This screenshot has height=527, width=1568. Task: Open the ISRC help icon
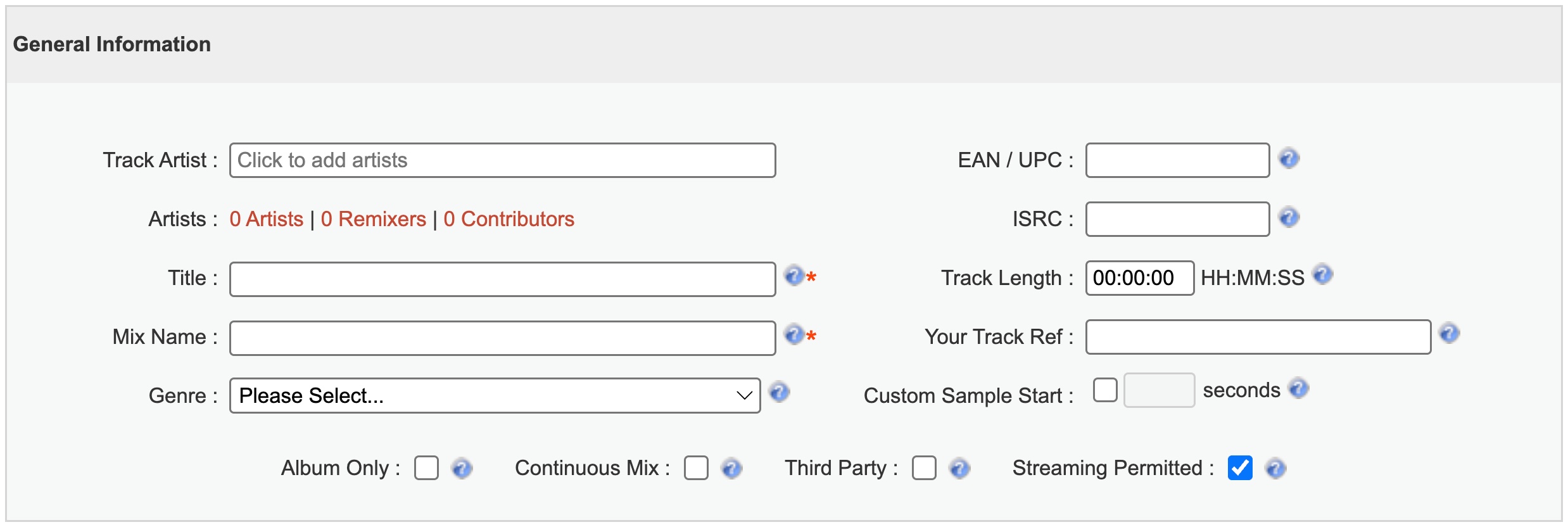[1289, 217]
